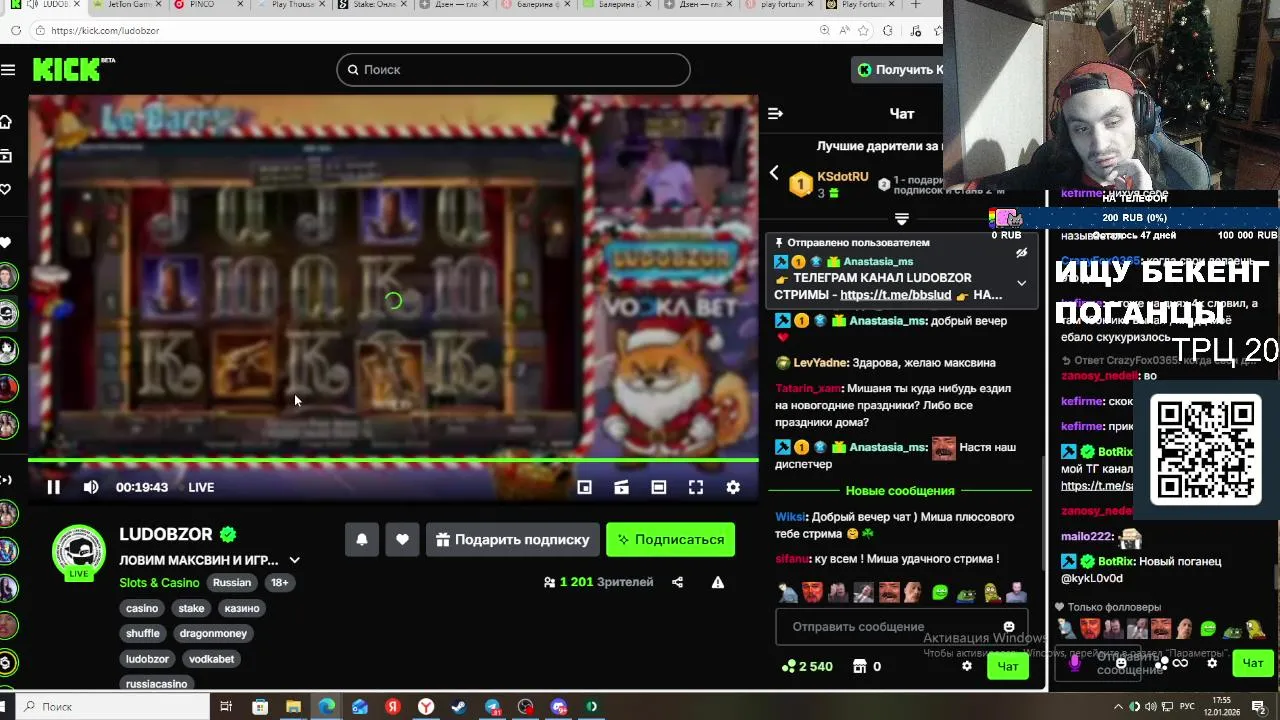Insert Pepe frog emote in chat
This screenshot has width=1280, height=720.
point(966,593)
